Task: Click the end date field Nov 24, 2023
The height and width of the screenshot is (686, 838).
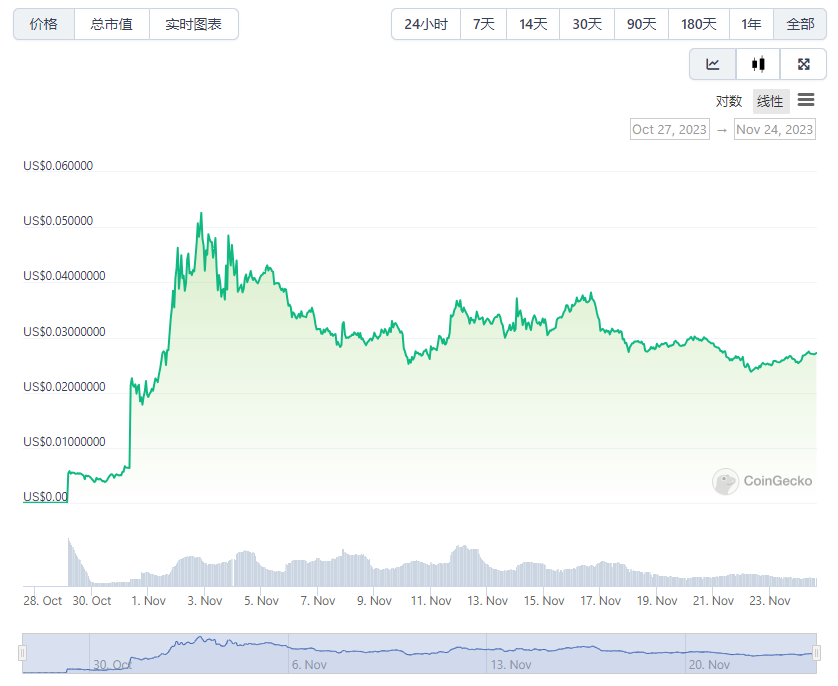Action: [774, 129]
